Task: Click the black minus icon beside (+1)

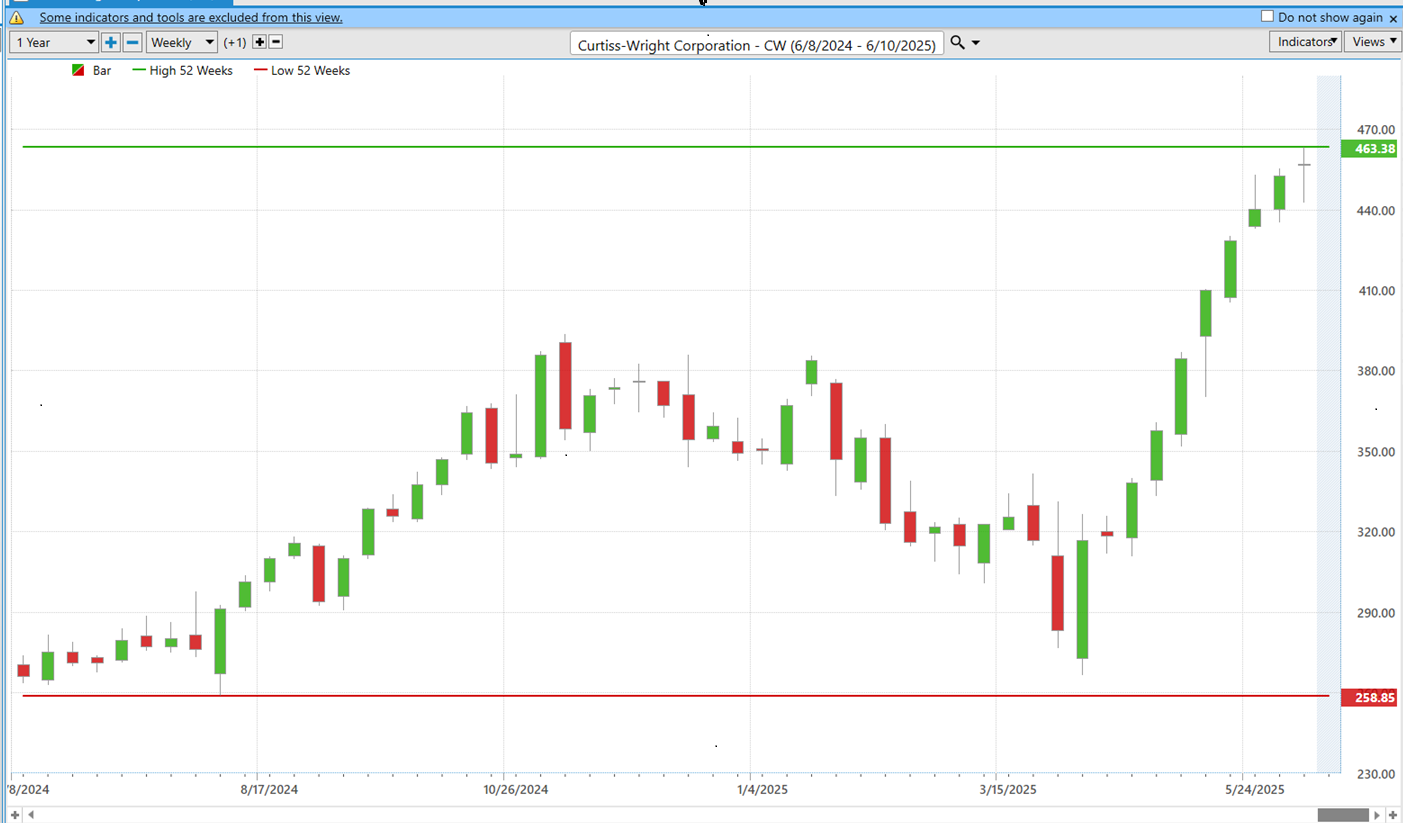Action: [276, 42]
